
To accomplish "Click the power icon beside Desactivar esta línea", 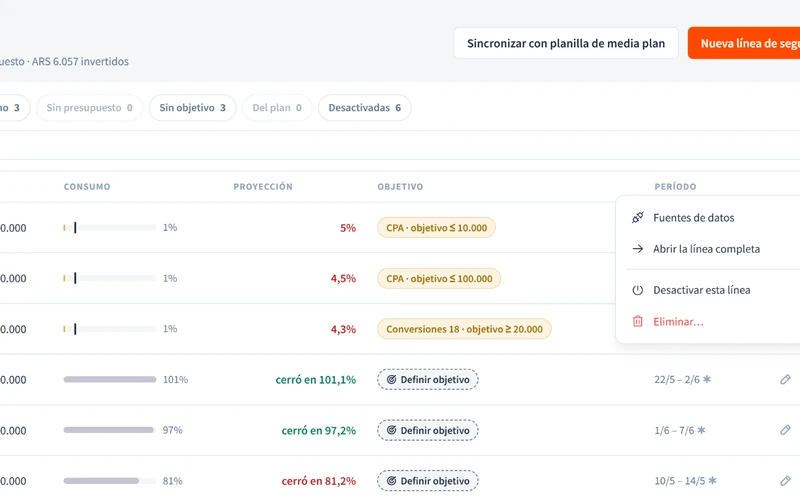I will click(x=638, y=290).
